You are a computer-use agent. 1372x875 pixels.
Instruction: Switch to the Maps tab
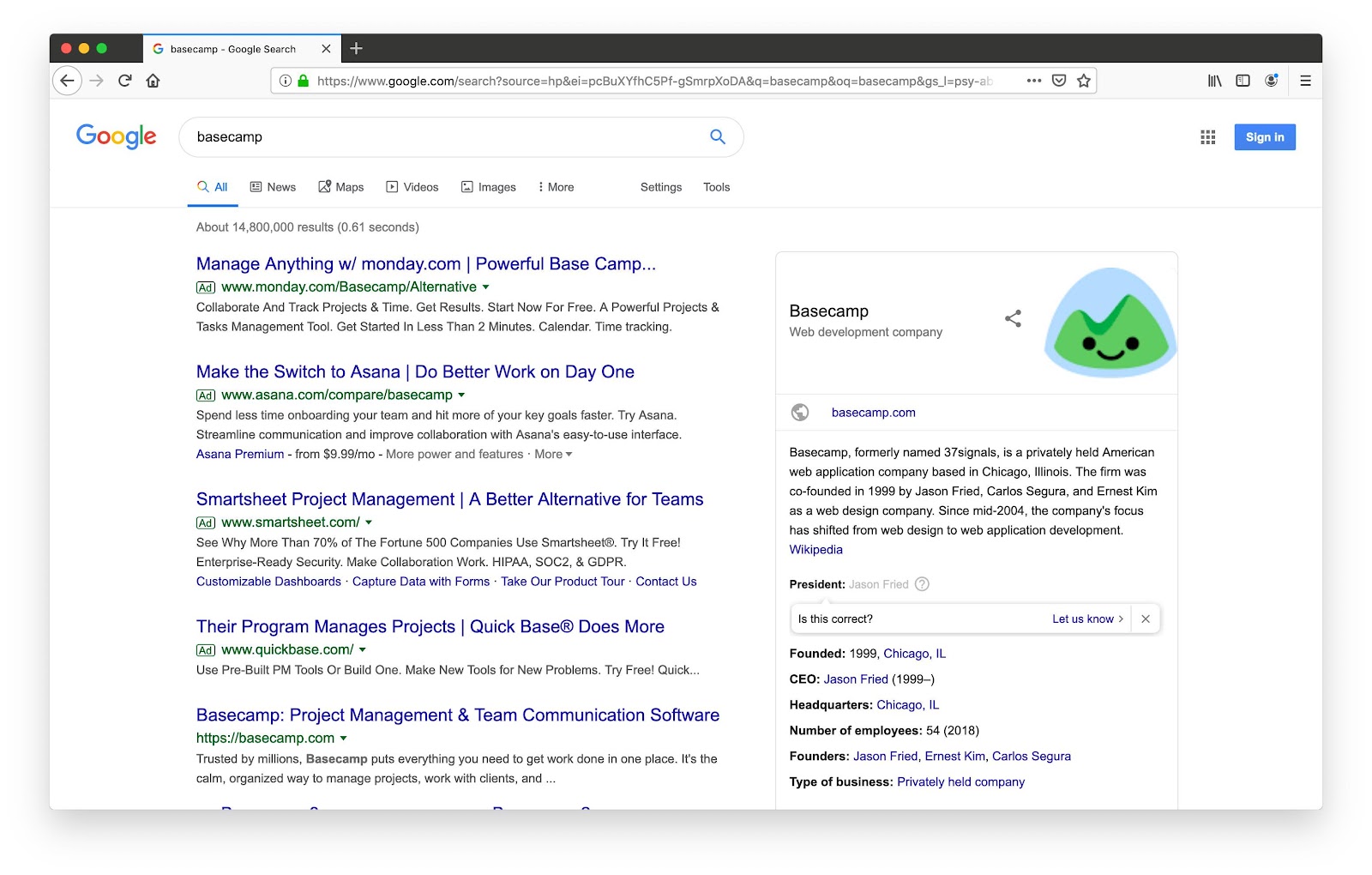(x=341, y=187)
